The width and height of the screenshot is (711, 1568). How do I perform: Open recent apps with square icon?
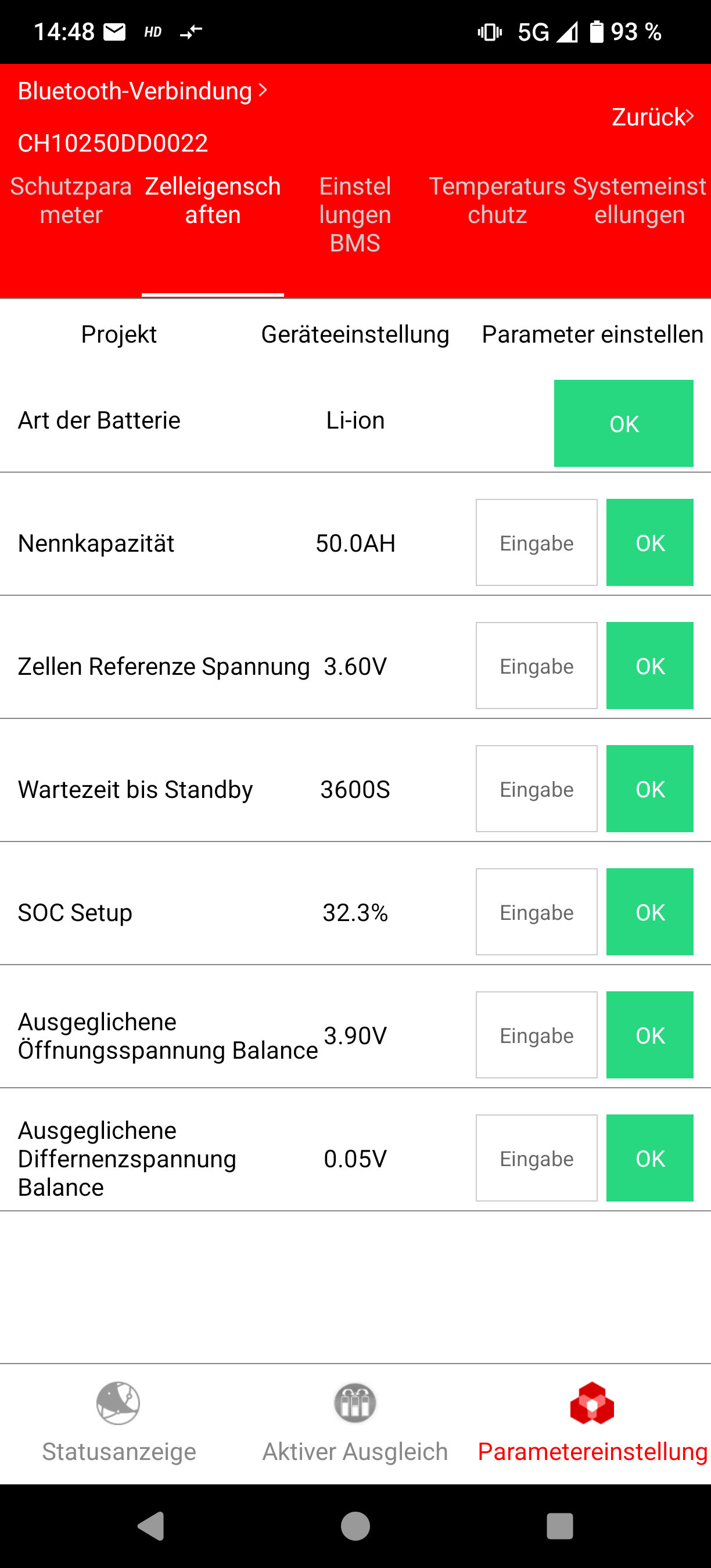tap(559, 1526)
